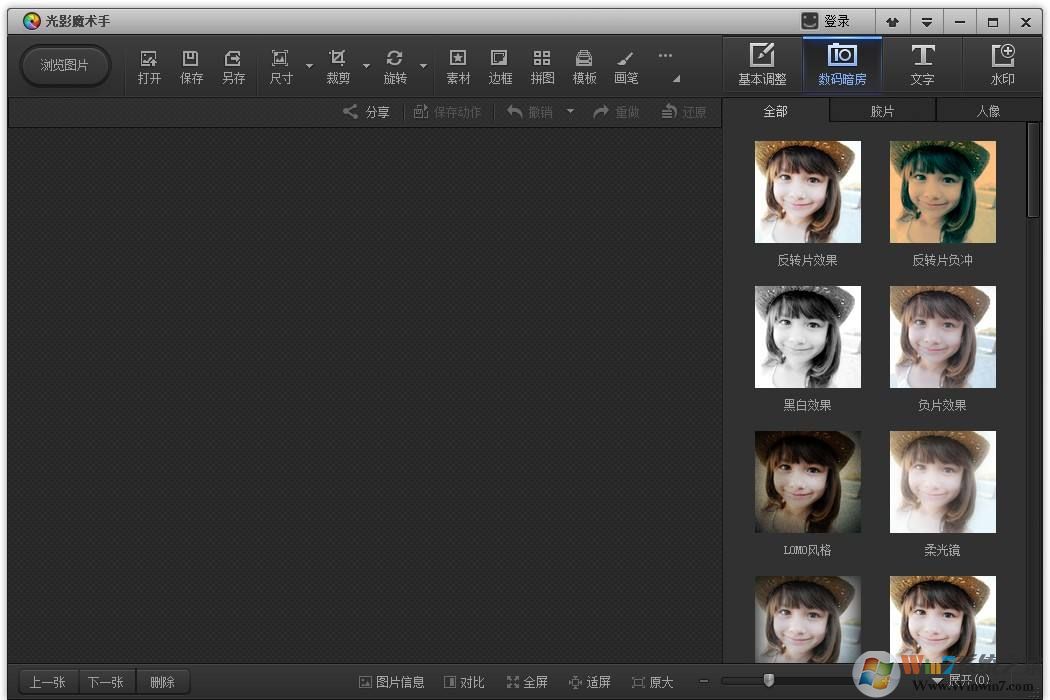Toggle Full Screen (全屏) mode
1050x700 pixels.
click(x=527, y=682)
